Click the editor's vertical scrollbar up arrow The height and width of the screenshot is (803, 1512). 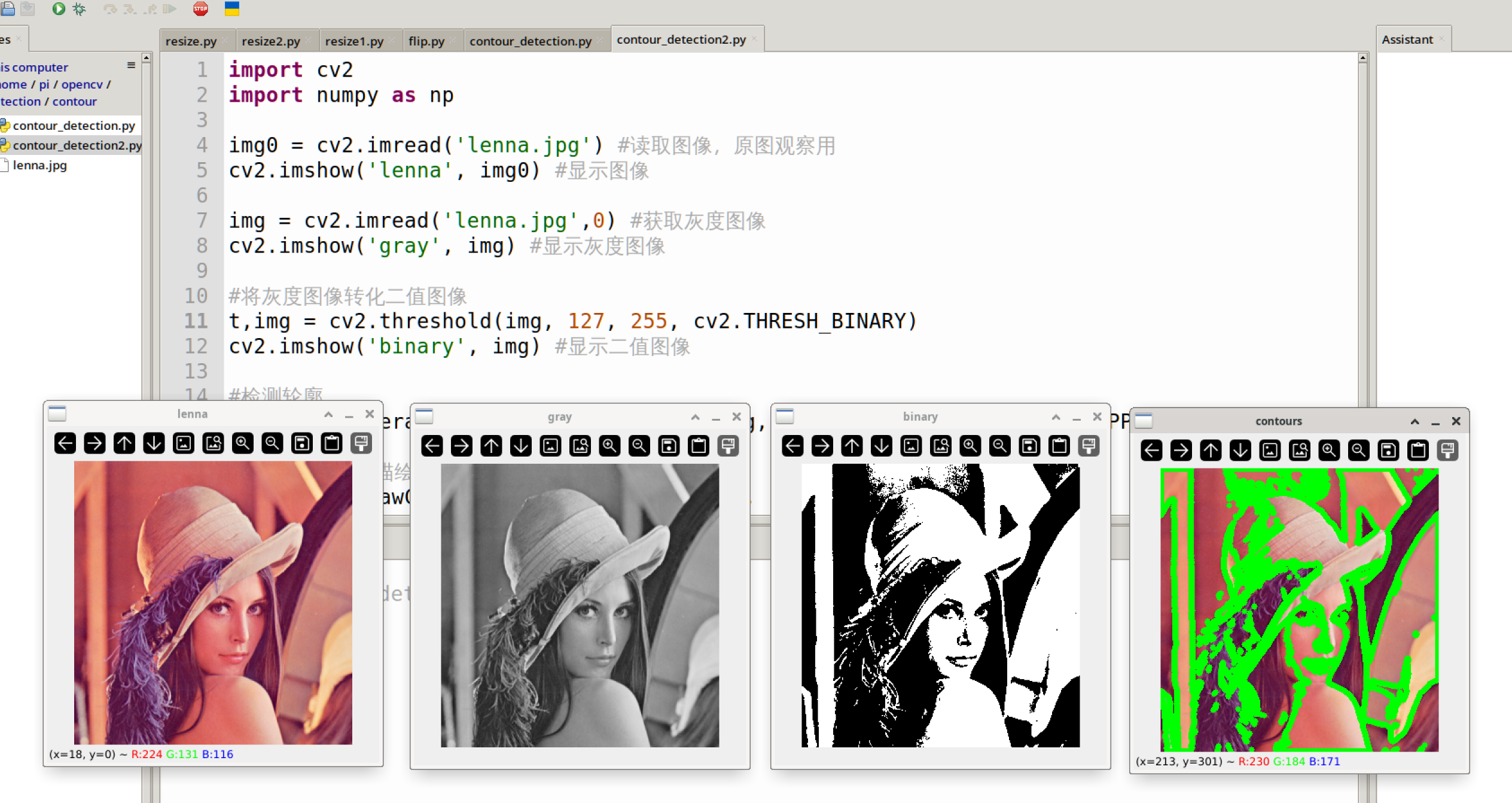[1362, 58]
